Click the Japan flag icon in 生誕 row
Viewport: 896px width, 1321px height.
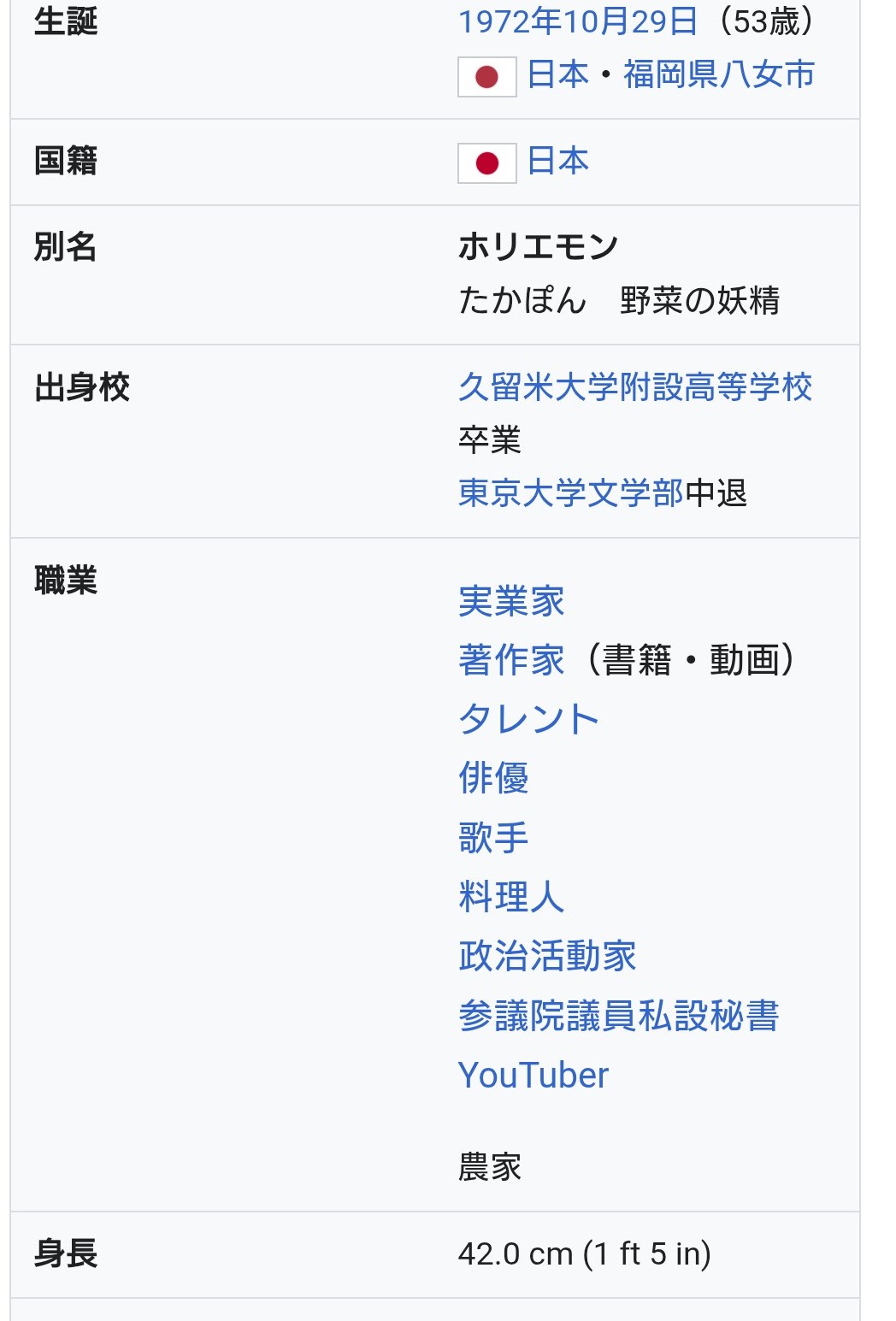tap(486, 77)
